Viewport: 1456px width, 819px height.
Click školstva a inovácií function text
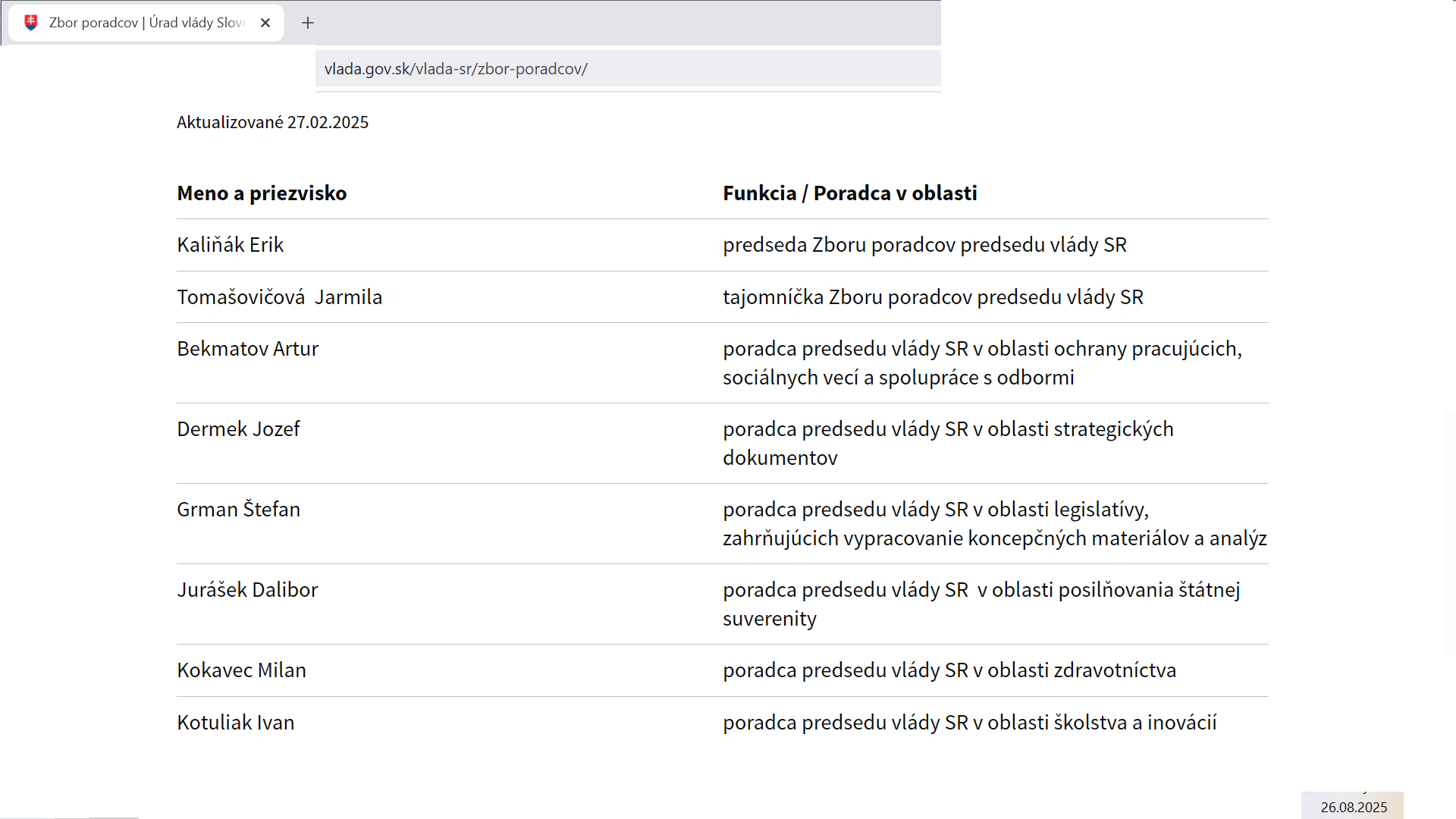pos(970,723)
